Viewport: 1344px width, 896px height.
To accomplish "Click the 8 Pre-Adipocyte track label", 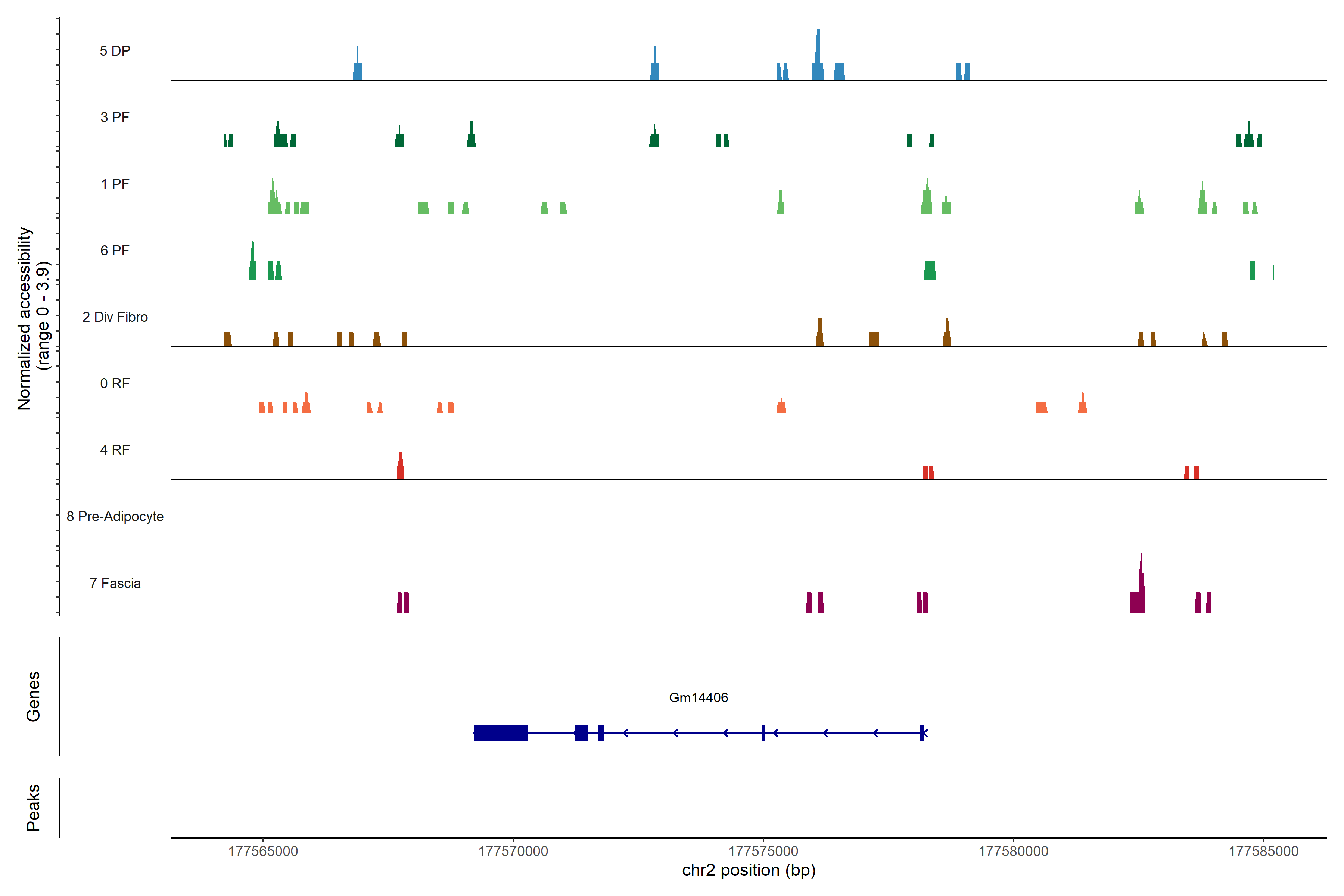I will tap(115, 517).
